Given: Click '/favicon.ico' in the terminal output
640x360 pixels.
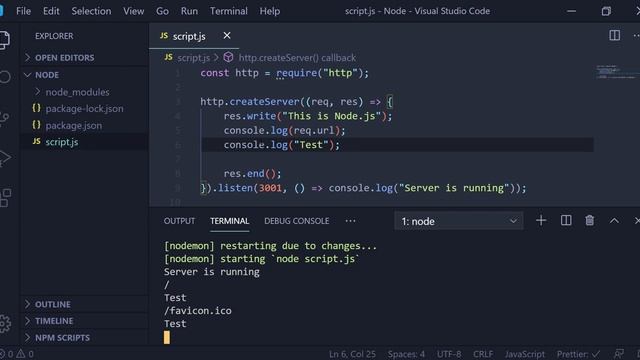Looking at the screenshot, I should (x=198, y=311).
